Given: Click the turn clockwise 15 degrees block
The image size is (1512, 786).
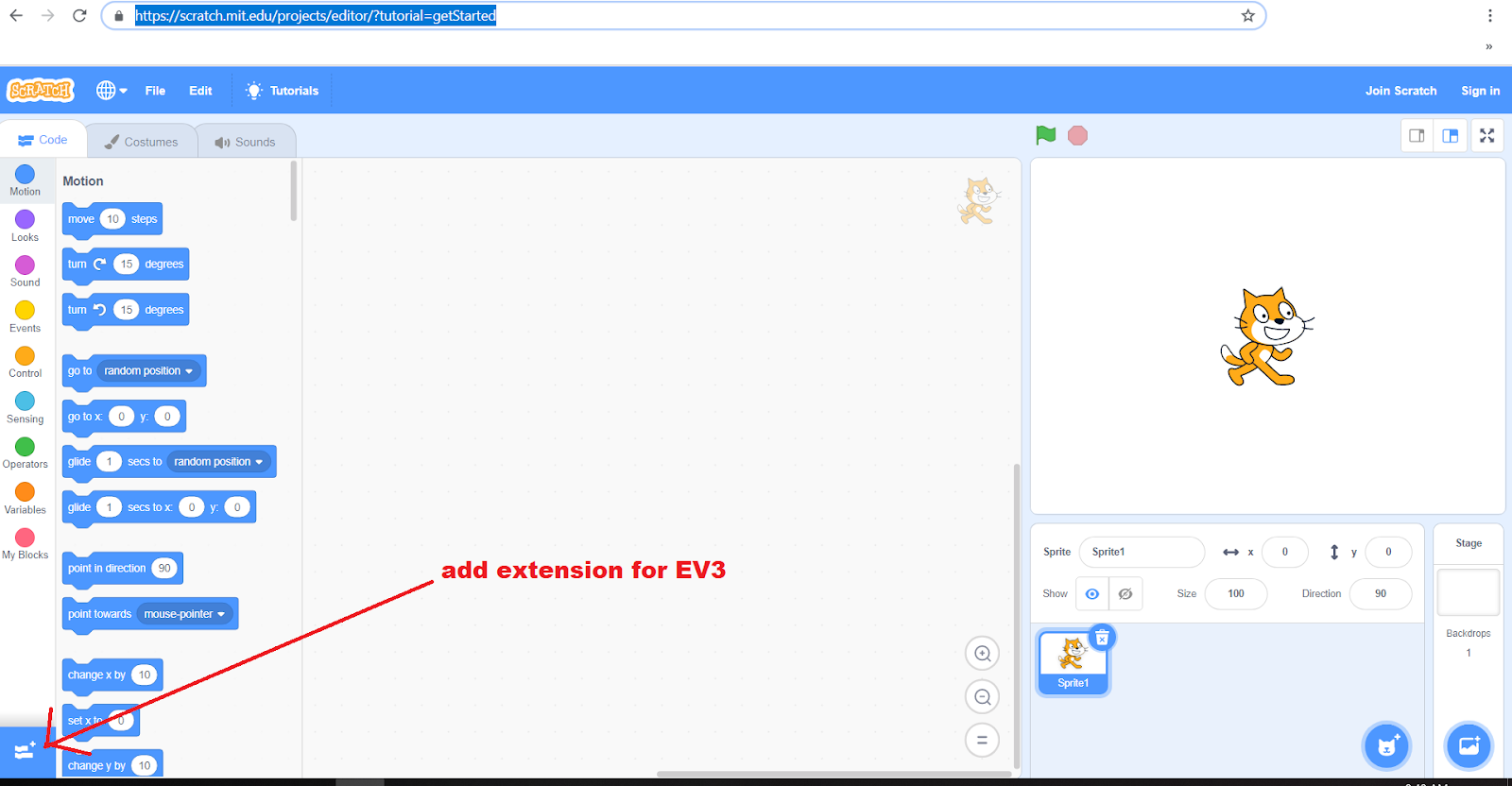Looking at the screenshot, I should point(125,265).
